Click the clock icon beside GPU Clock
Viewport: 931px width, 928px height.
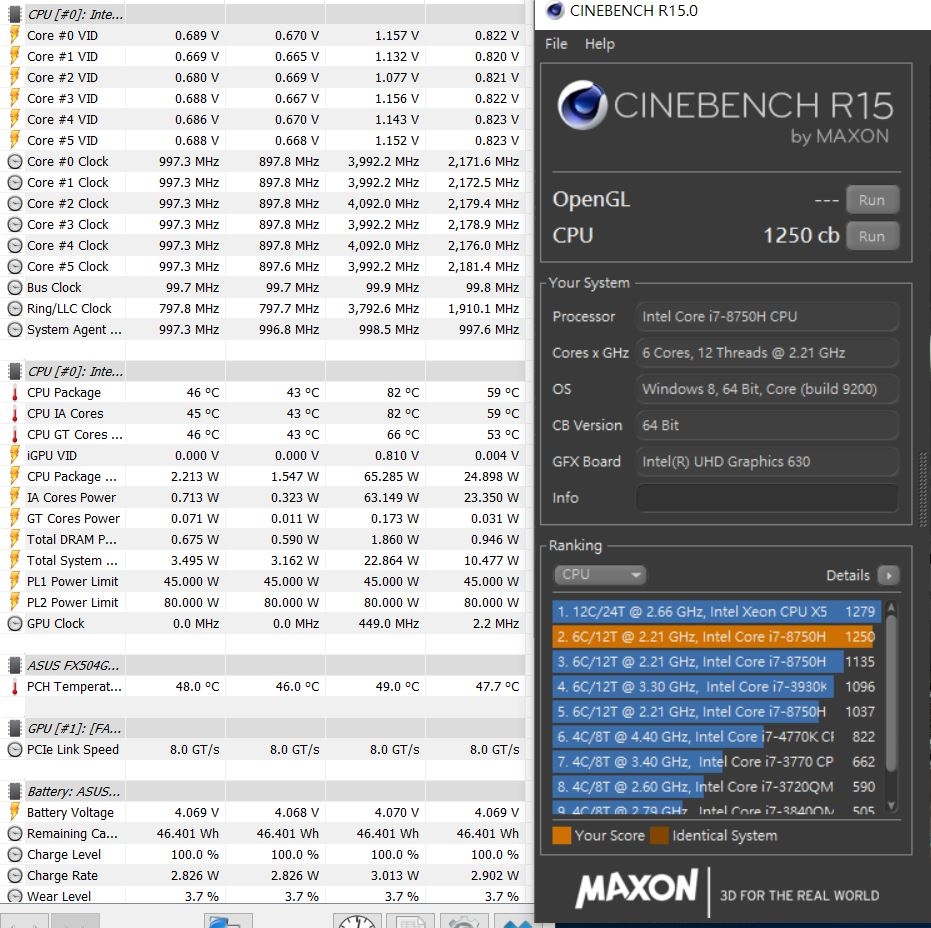[x=15, y=623]
